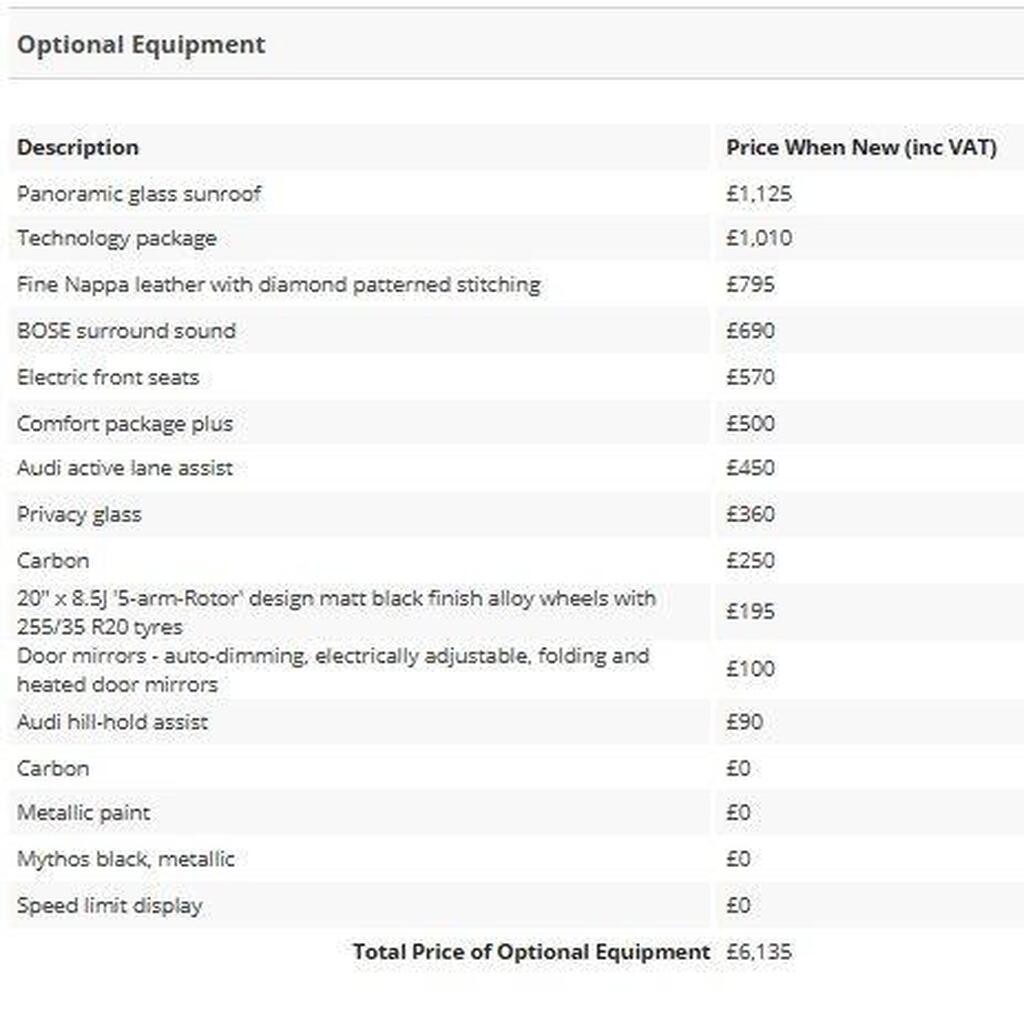Select the Technology package entry
Screen dimensions: 1024x1010
[x=117, y=238]
